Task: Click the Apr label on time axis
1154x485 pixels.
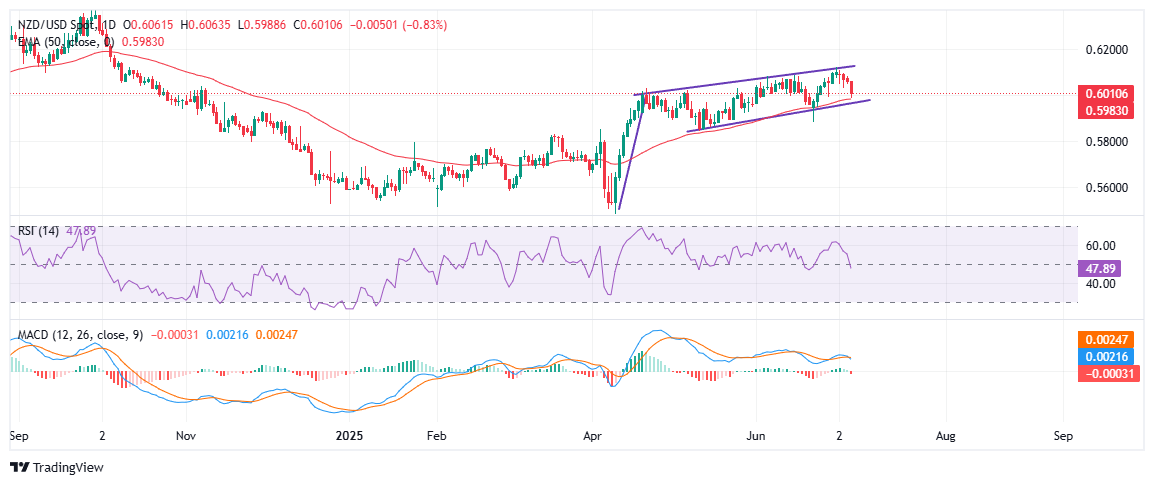Action: 595,436
